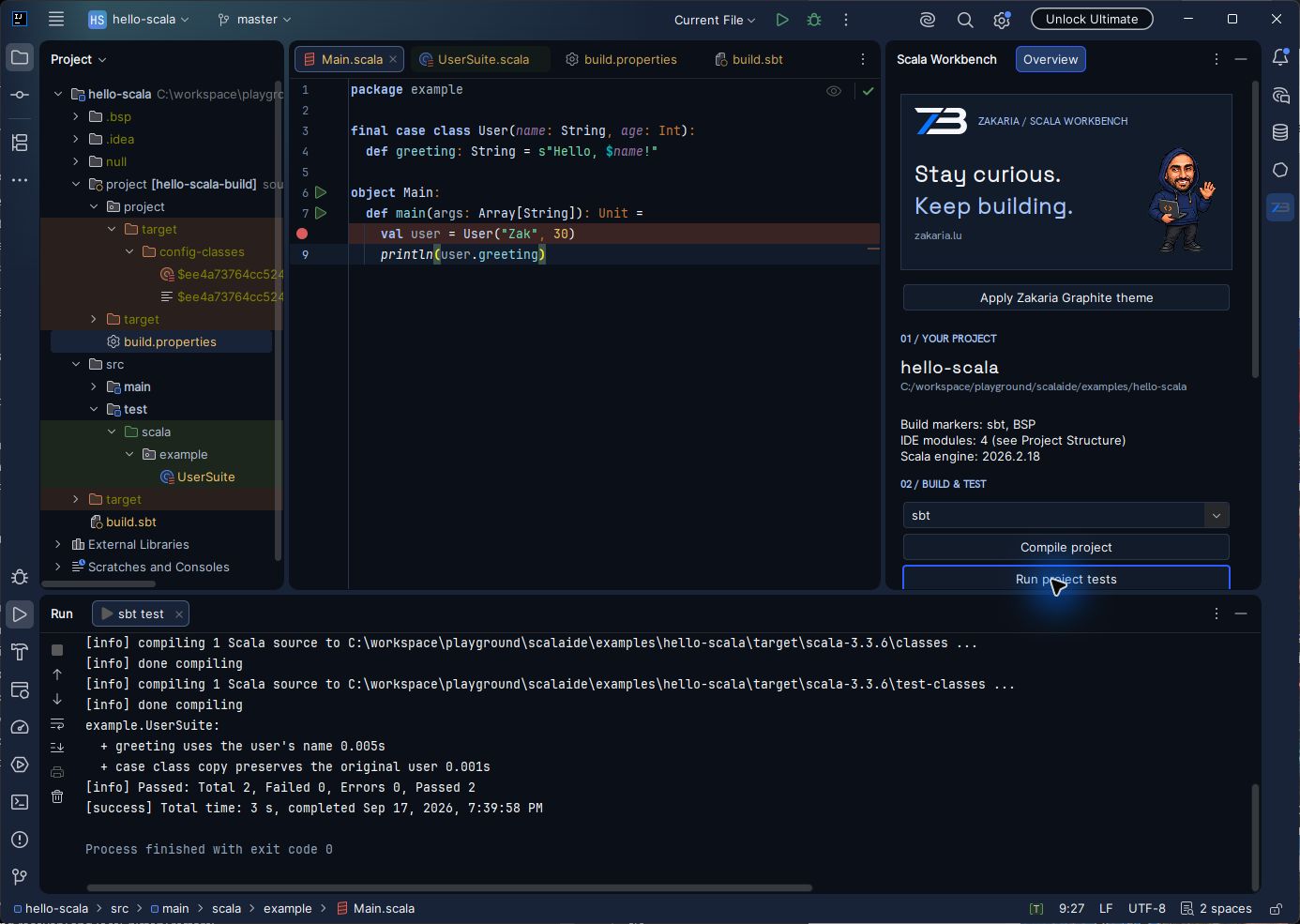The height and width of the screenshot is (924, 1300).
Task: Click Apply Zakaria Graphite theme button
Action: [1066, 297]
